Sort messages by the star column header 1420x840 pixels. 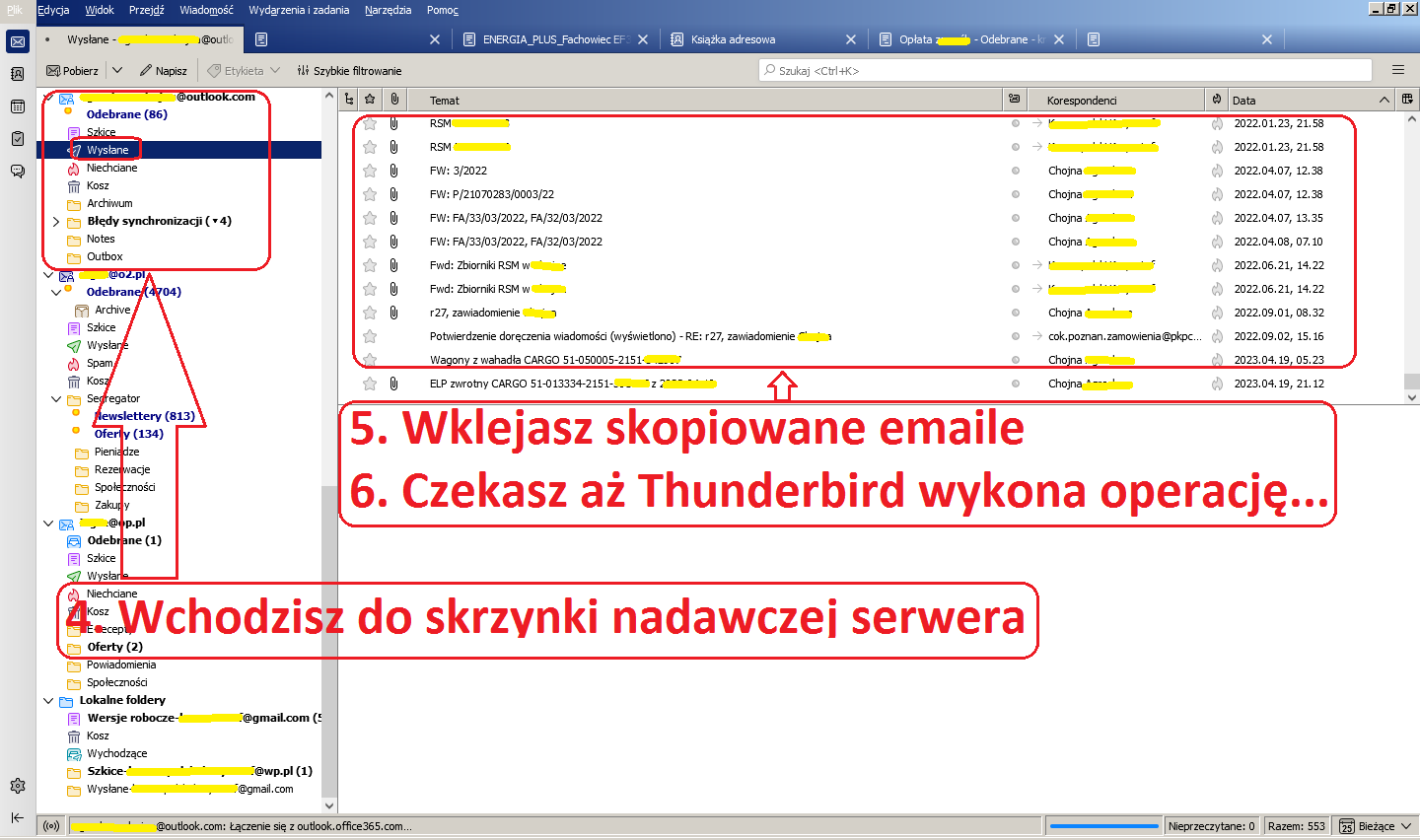(370, 100)
